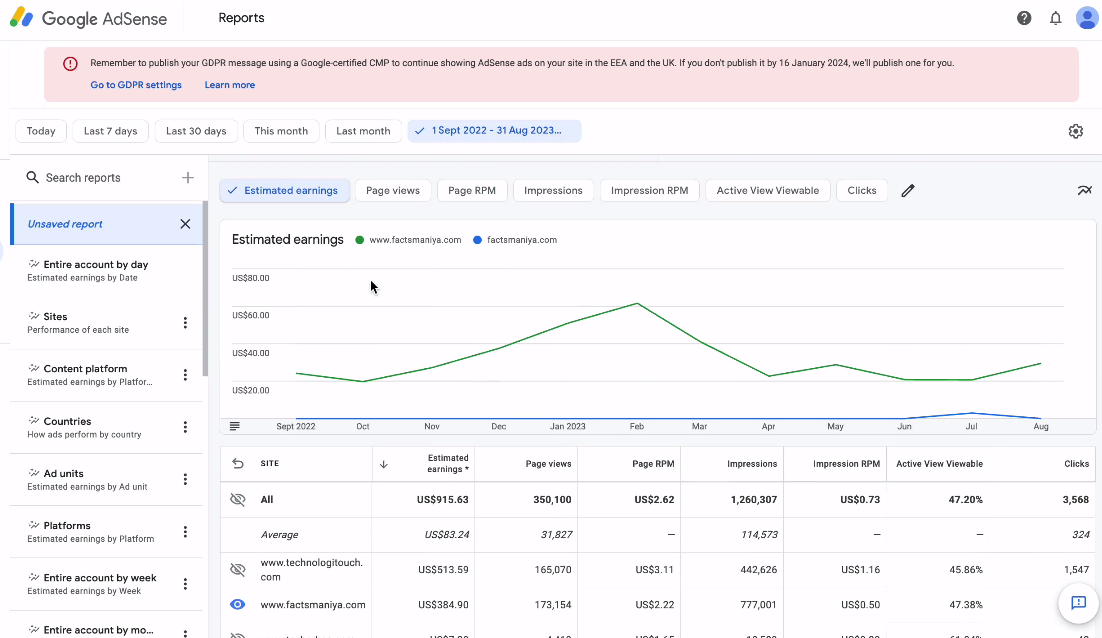Sort by the Estimated earnings down arrow
Viewport: 1102px width, 638px height.
[384, 464]
